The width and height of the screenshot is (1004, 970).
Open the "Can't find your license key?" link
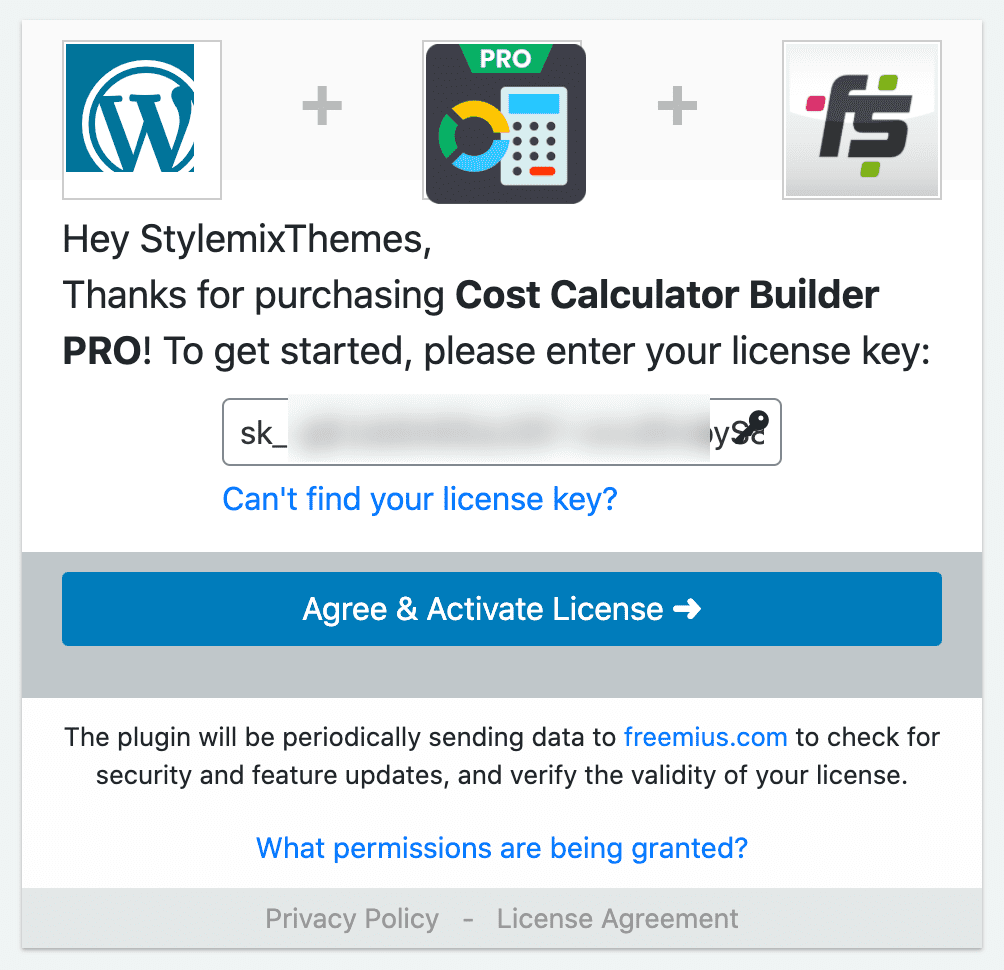coord(420,498)
